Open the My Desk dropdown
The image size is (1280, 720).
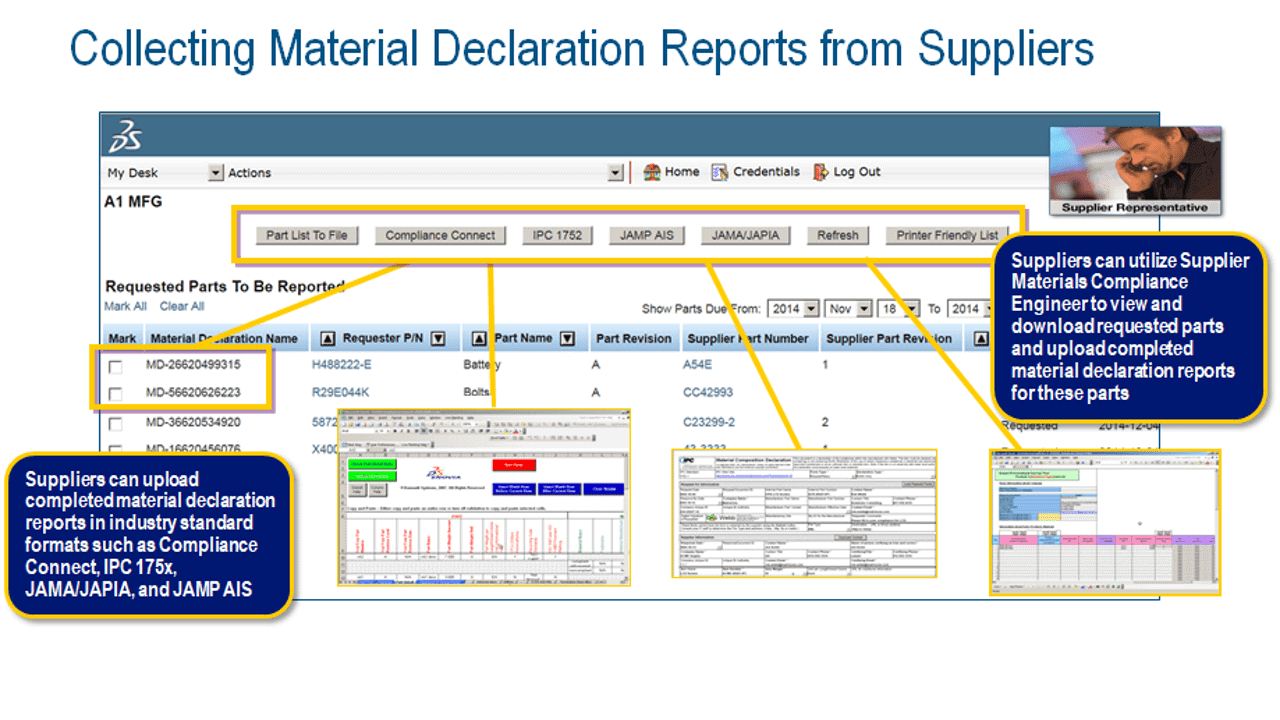click(215, 173)
